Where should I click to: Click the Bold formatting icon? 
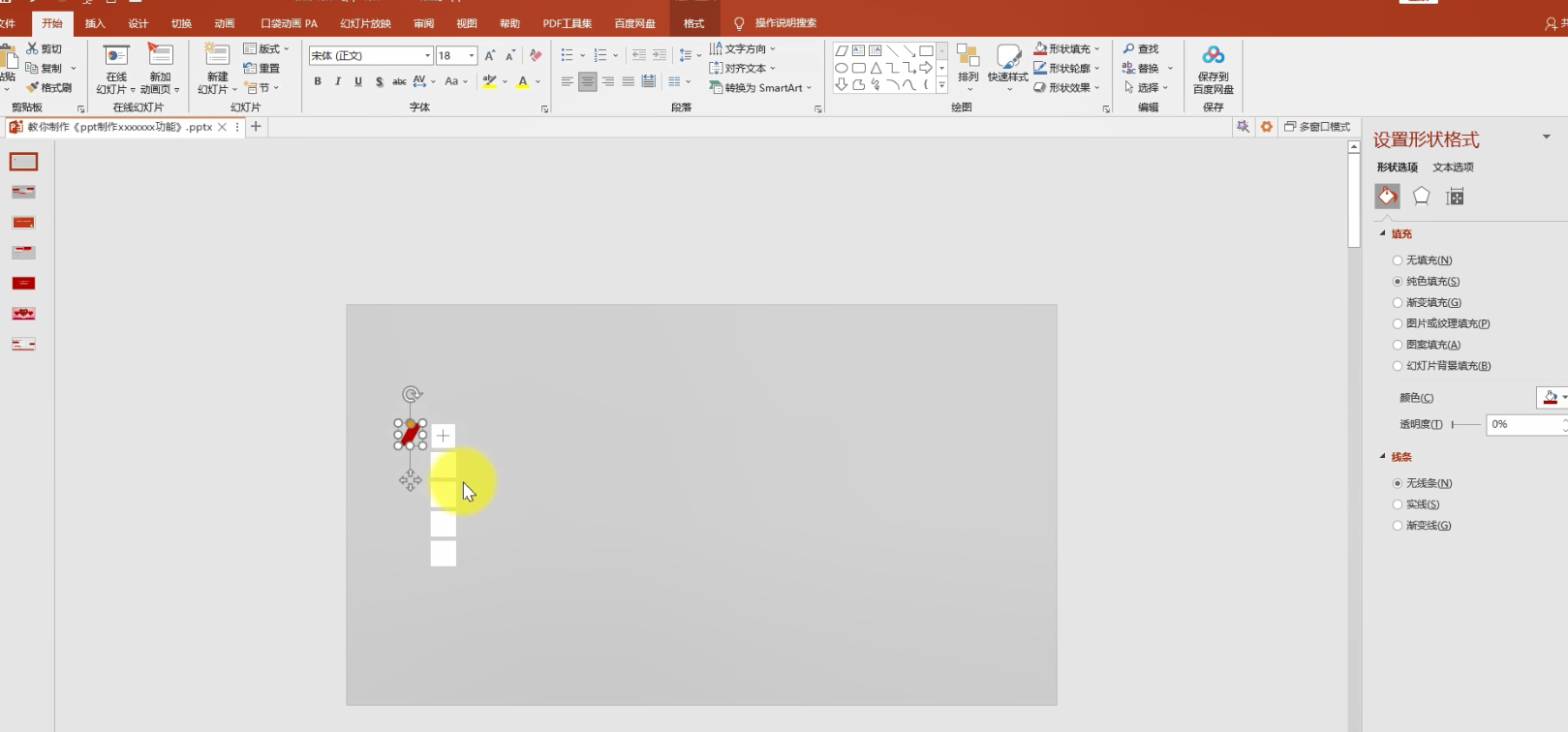tap(318, 82)
